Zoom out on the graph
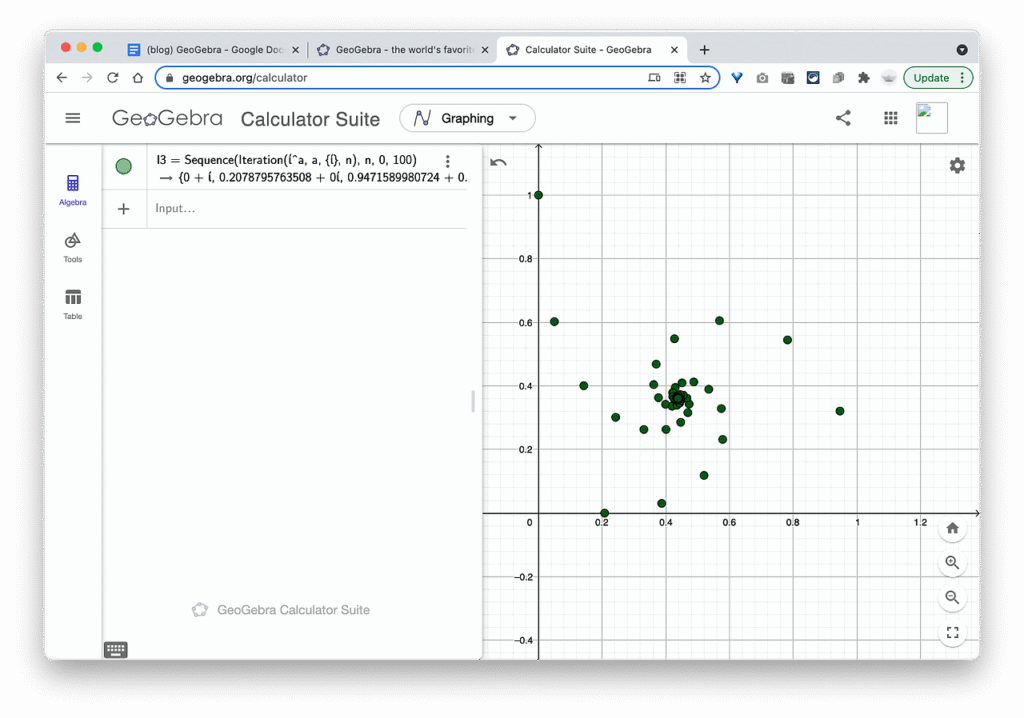The image size is (1024, 718). pos(952,597)
